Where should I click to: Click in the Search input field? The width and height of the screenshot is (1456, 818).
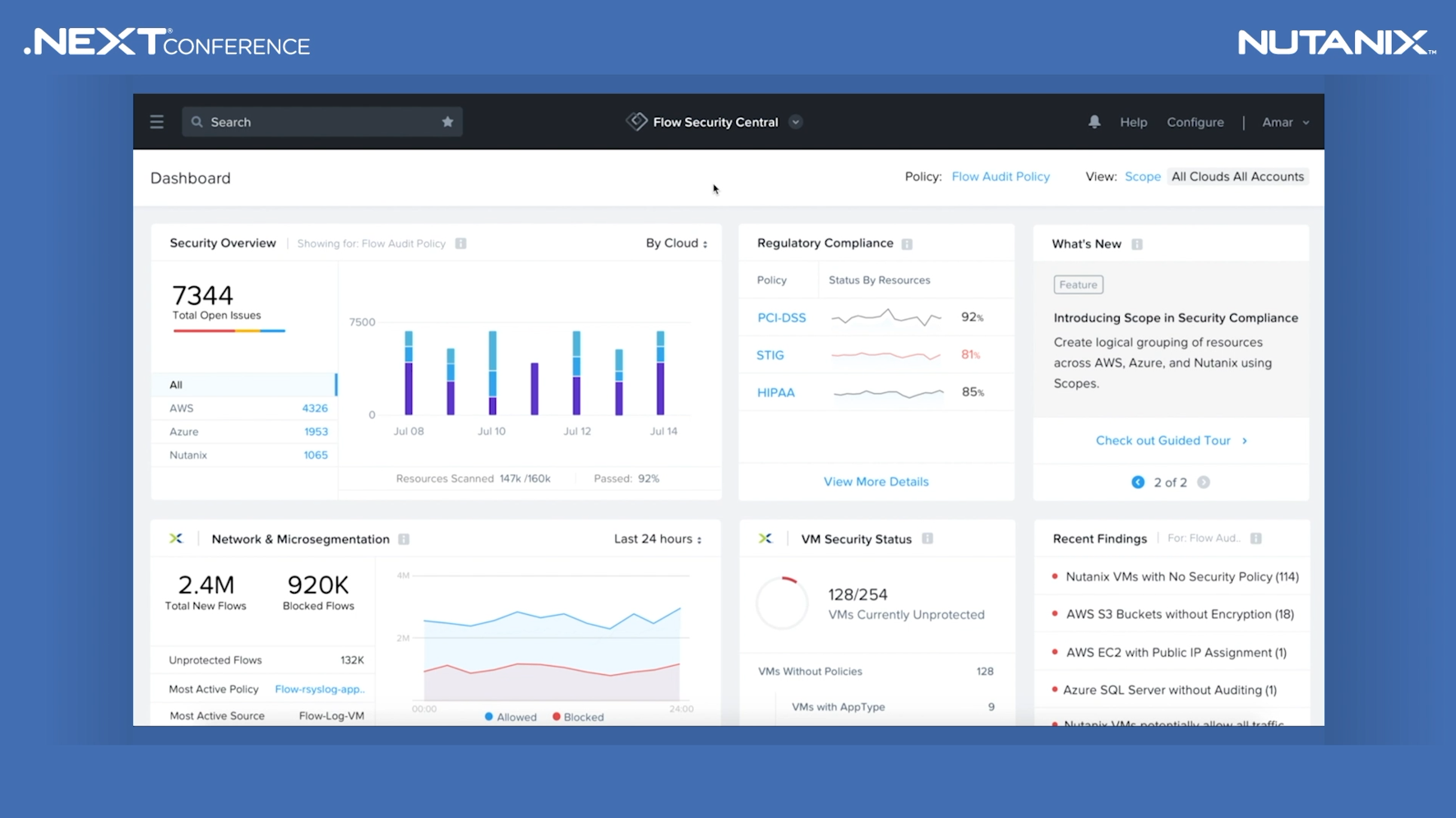[x=321, y=122]
